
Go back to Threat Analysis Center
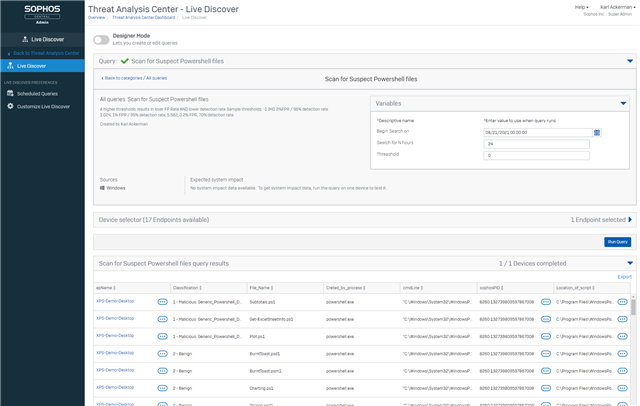pos(43,53)
